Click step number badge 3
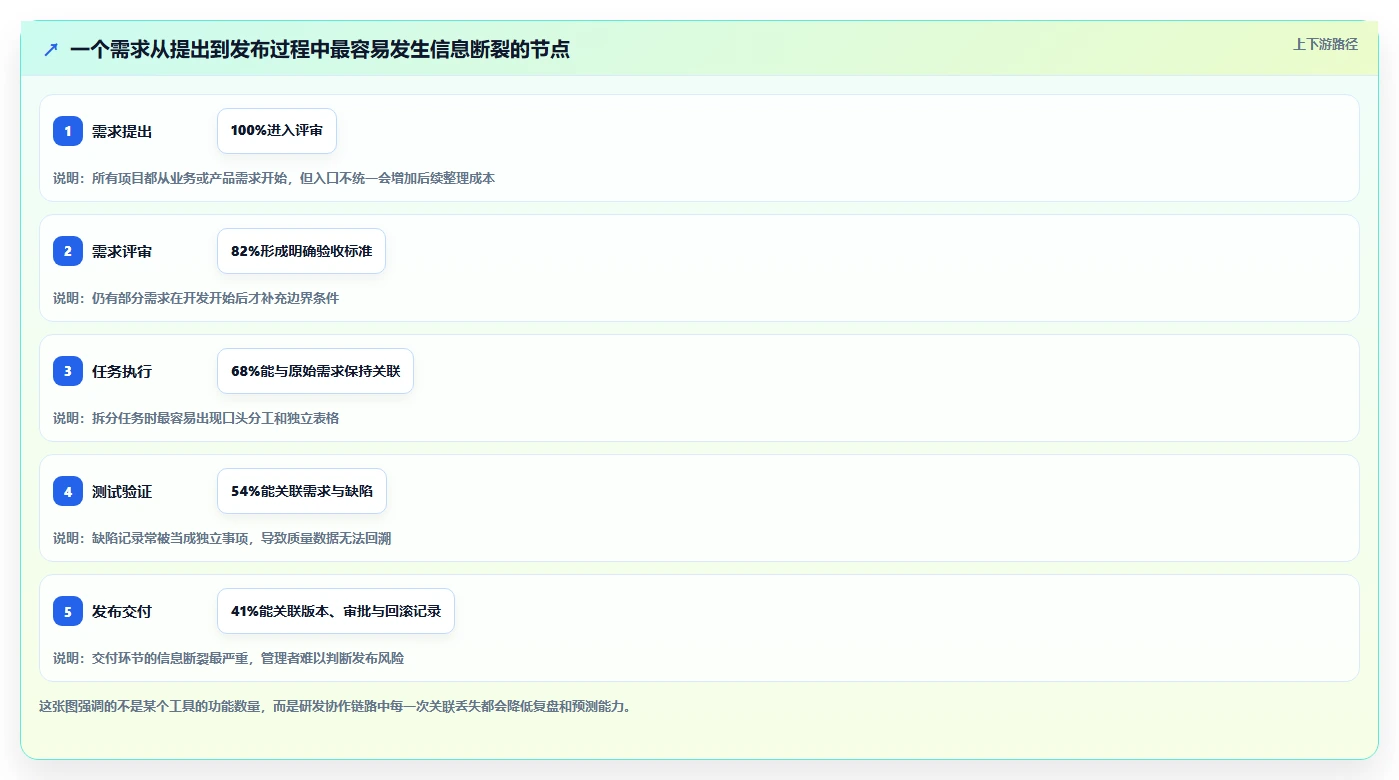The image size is (1399, 780). (68, 371)
